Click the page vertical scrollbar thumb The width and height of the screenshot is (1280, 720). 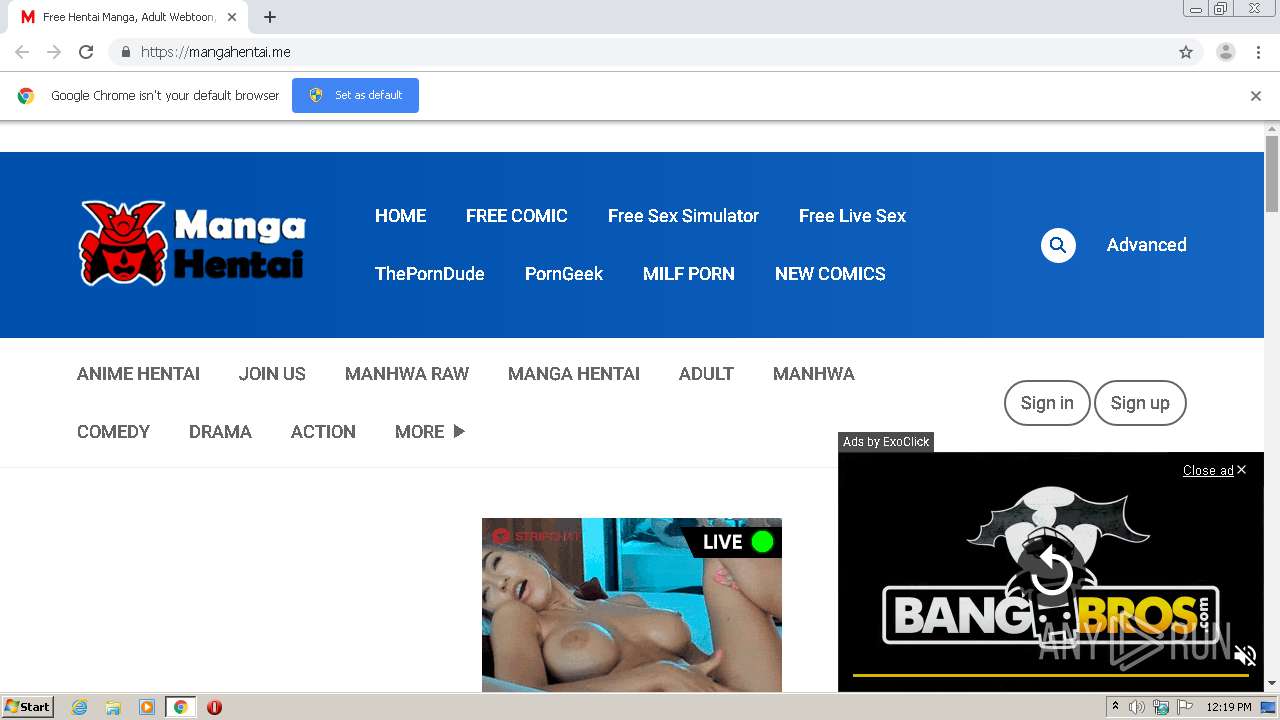(1272, 173)
